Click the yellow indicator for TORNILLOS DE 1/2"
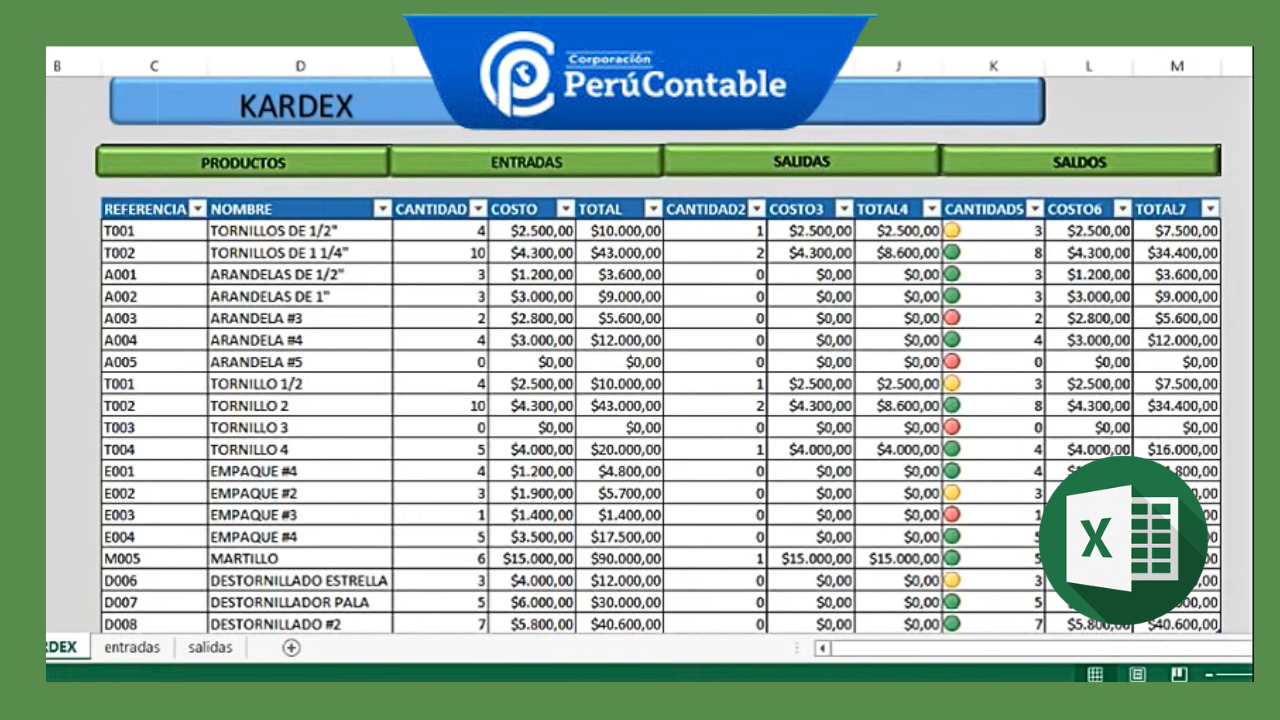 point(951,230)
